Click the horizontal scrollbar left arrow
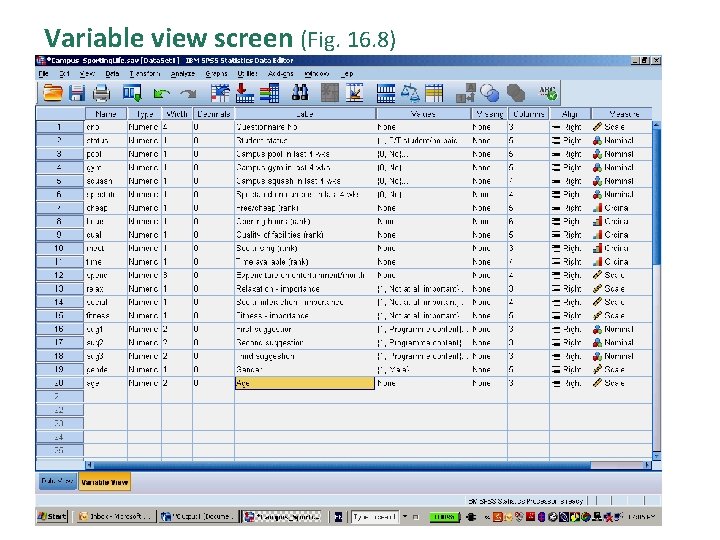This screenshot has width=720, height=540. coord(90,465)
